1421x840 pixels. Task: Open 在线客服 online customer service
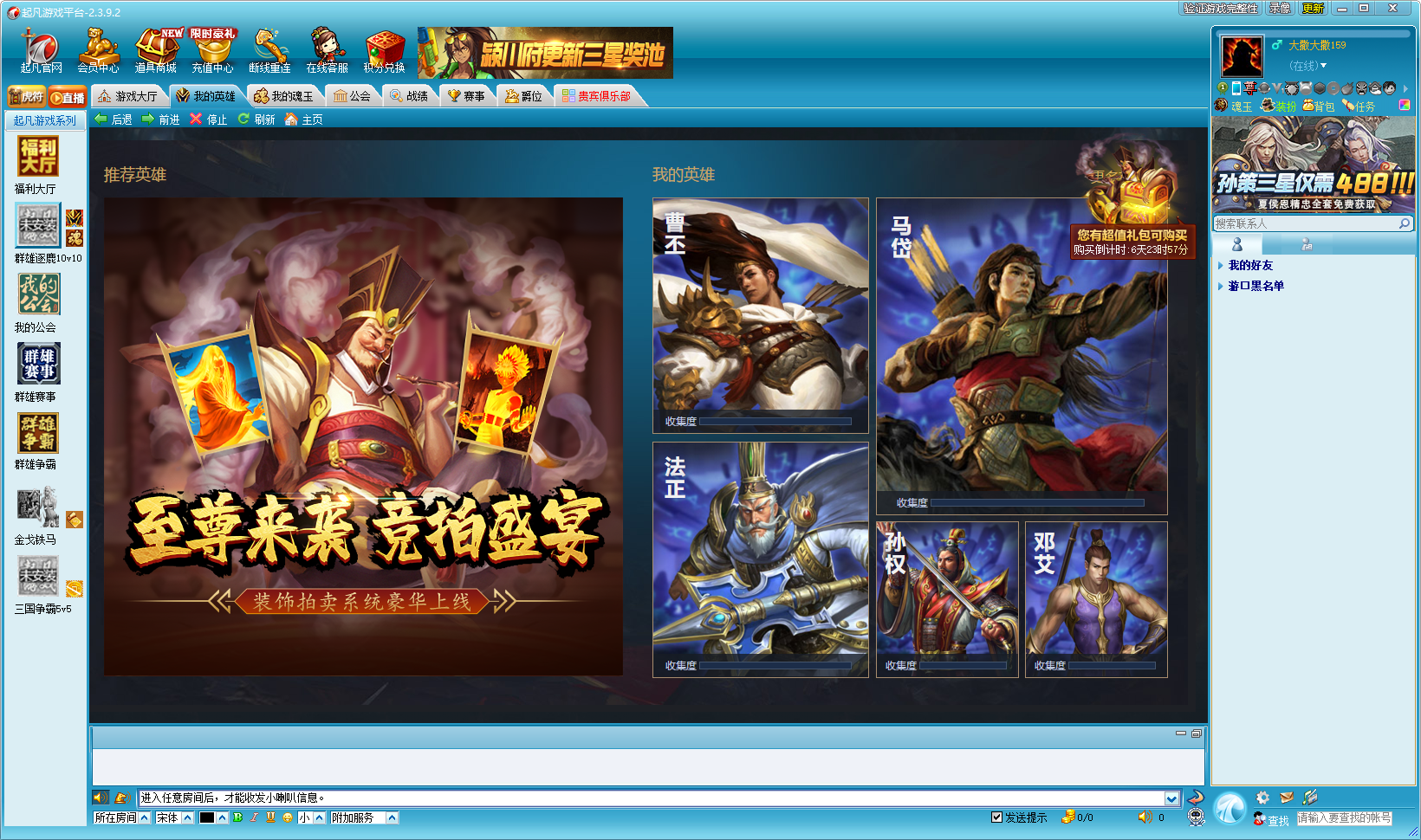pyautogui.click(x=328, y=50)
